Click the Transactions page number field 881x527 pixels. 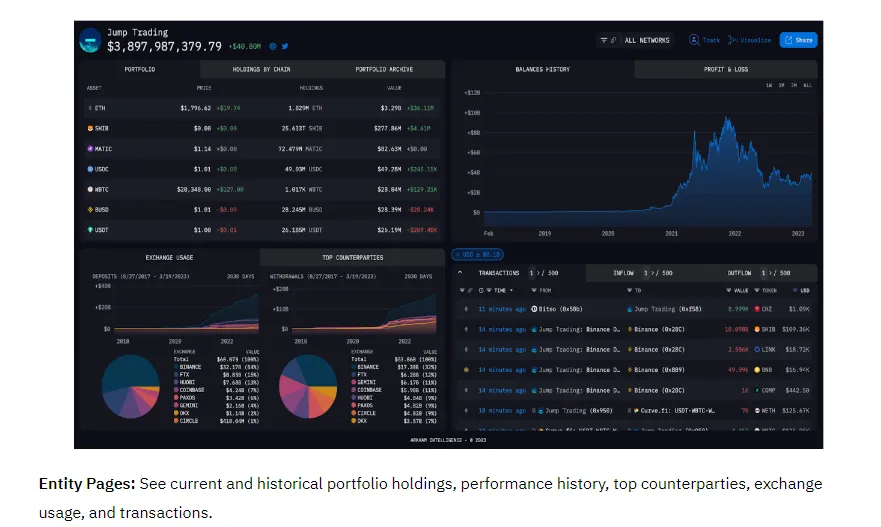tap(532, 273)
